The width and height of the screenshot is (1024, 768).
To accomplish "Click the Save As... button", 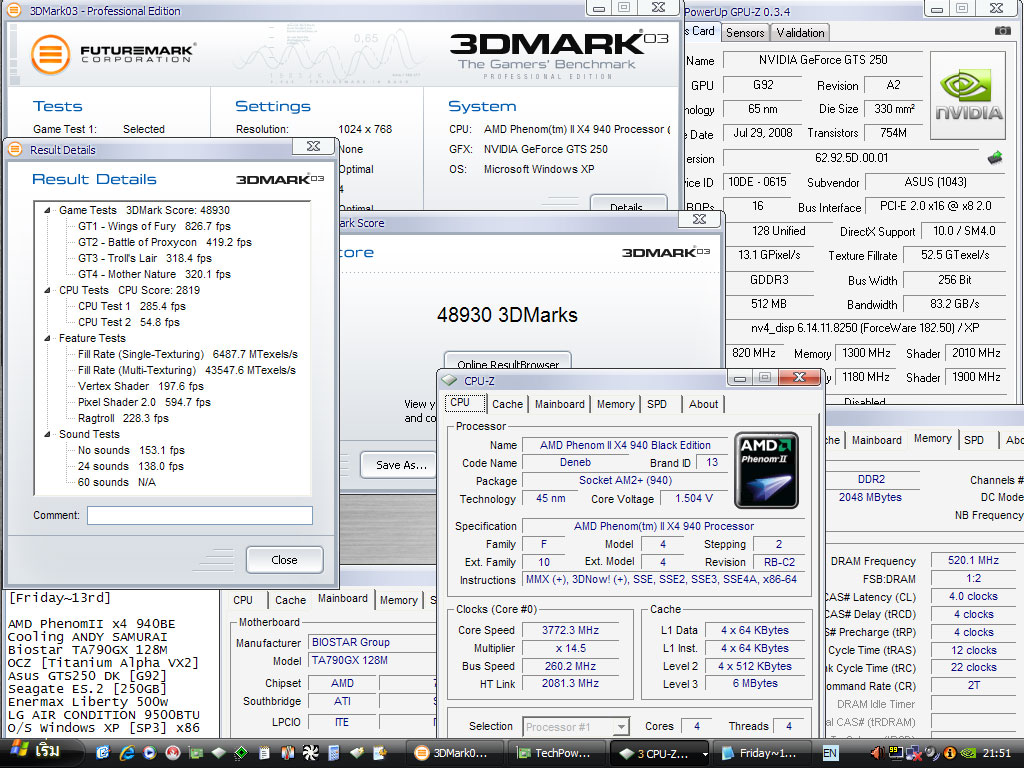I will pyautogui.click(x=399, y=465).
